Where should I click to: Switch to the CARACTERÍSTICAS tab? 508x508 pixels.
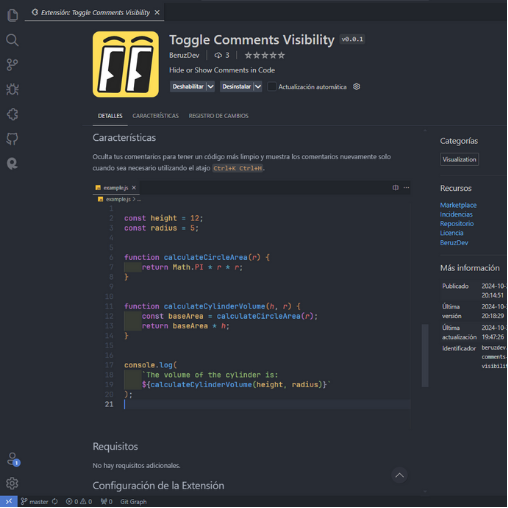pyautogui.click(x=155, y=116)
